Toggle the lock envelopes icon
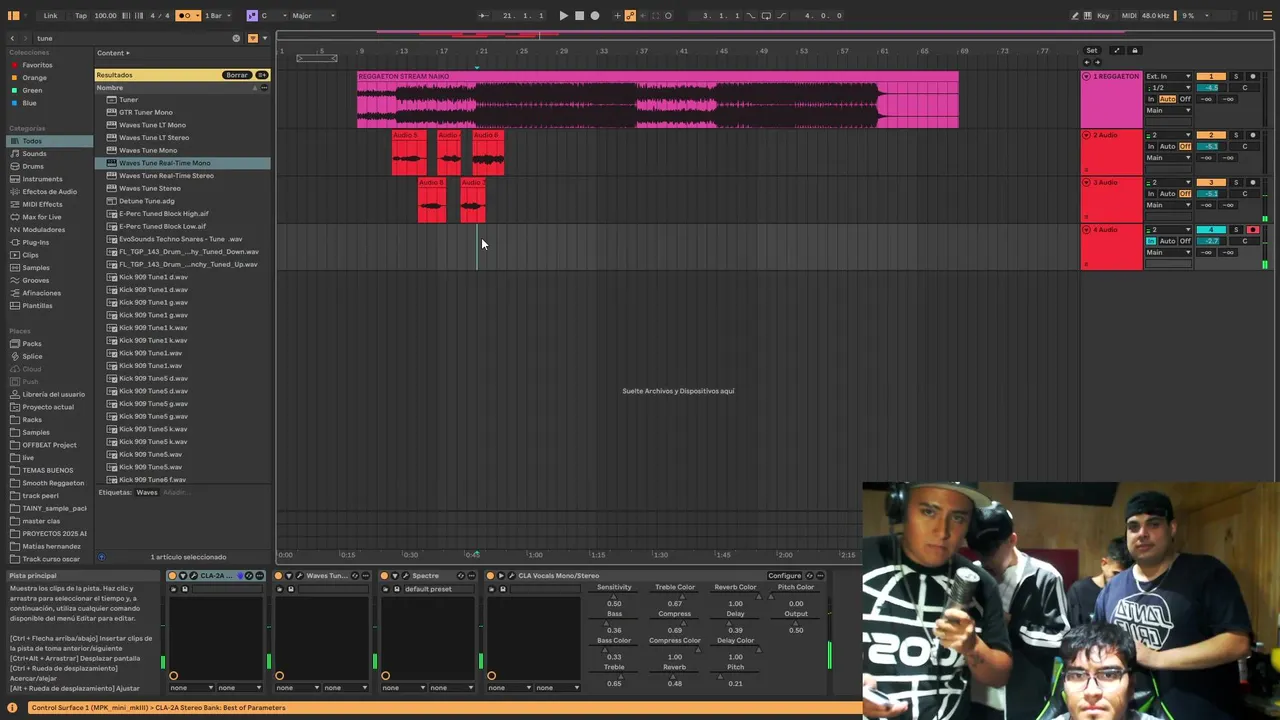The width and height of the screenshot is (1280, 720). [1134, 50]
